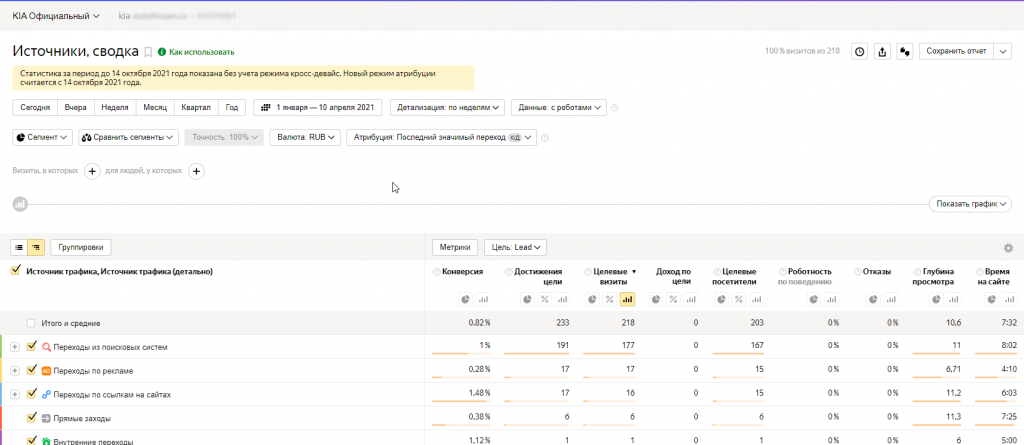Select bar chart icon under Отказы
1024x445 pixels.
[893, 299]
